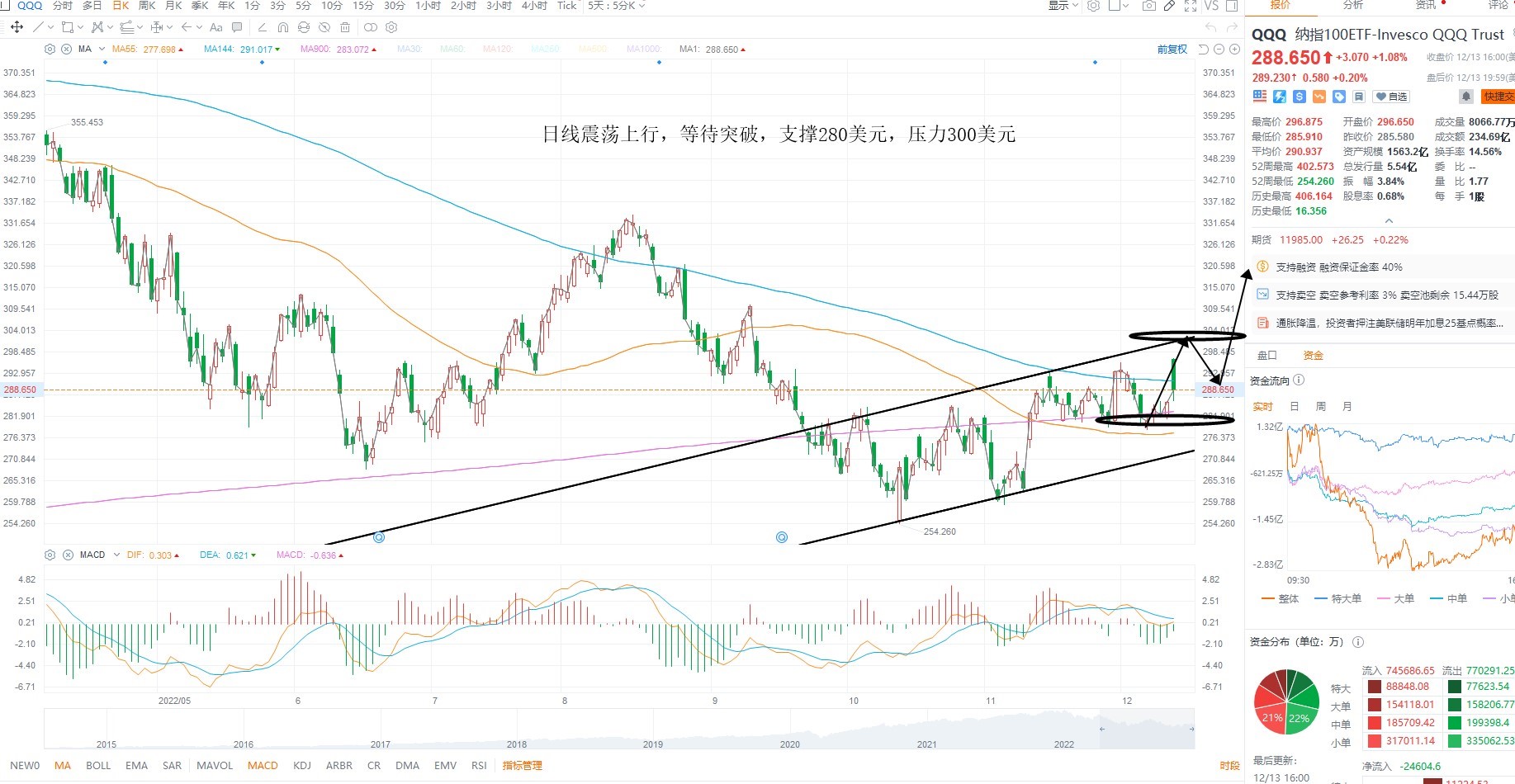Open the layout square dropdown
The image size is (1515, 784).
click(1118, 6)
